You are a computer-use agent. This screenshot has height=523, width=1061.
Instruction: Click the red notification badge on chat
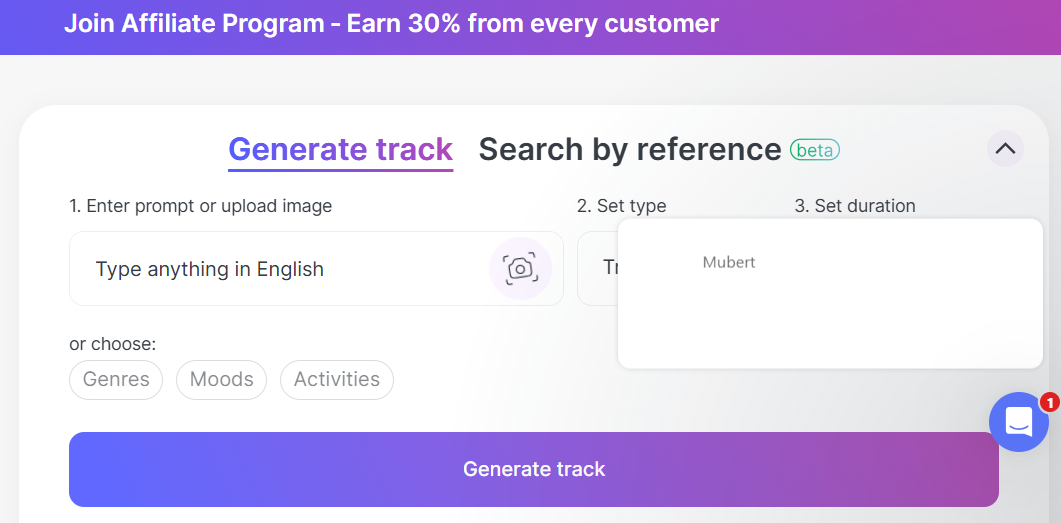click(x=1048, y=403)
